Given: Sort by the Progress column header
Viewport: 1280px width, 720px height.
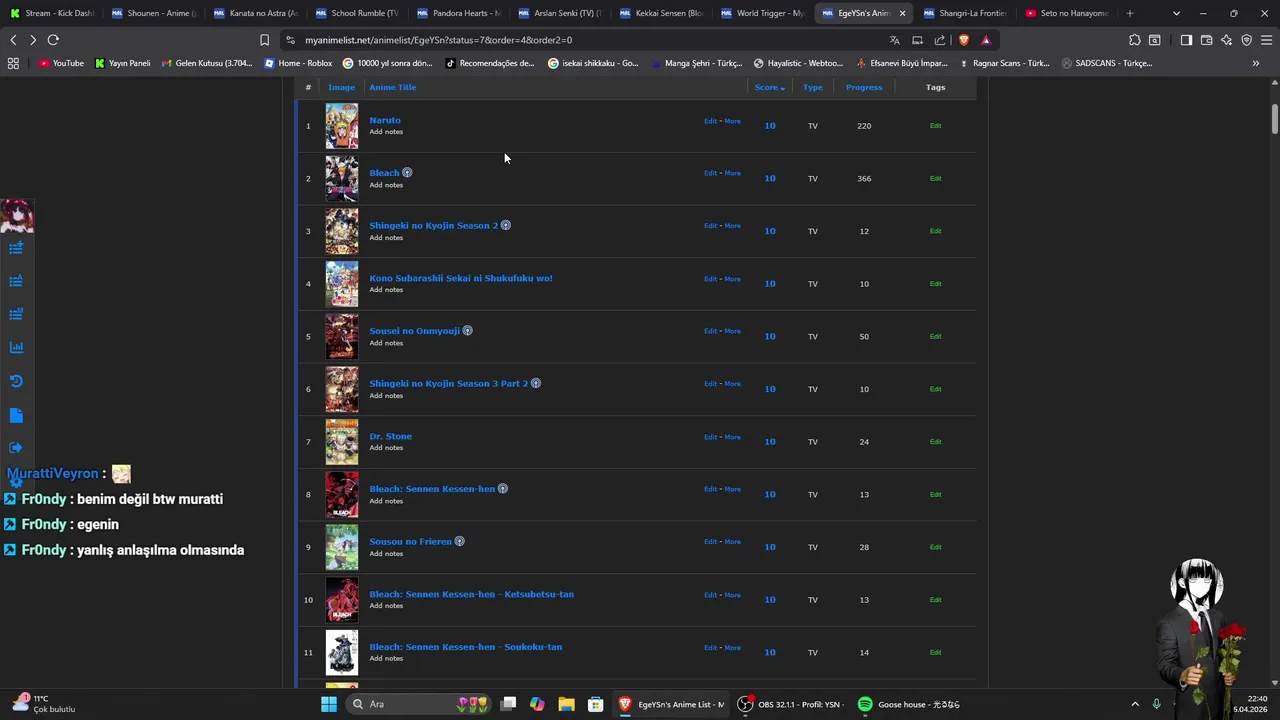Looking at the screenshot, I should (864, 87).
